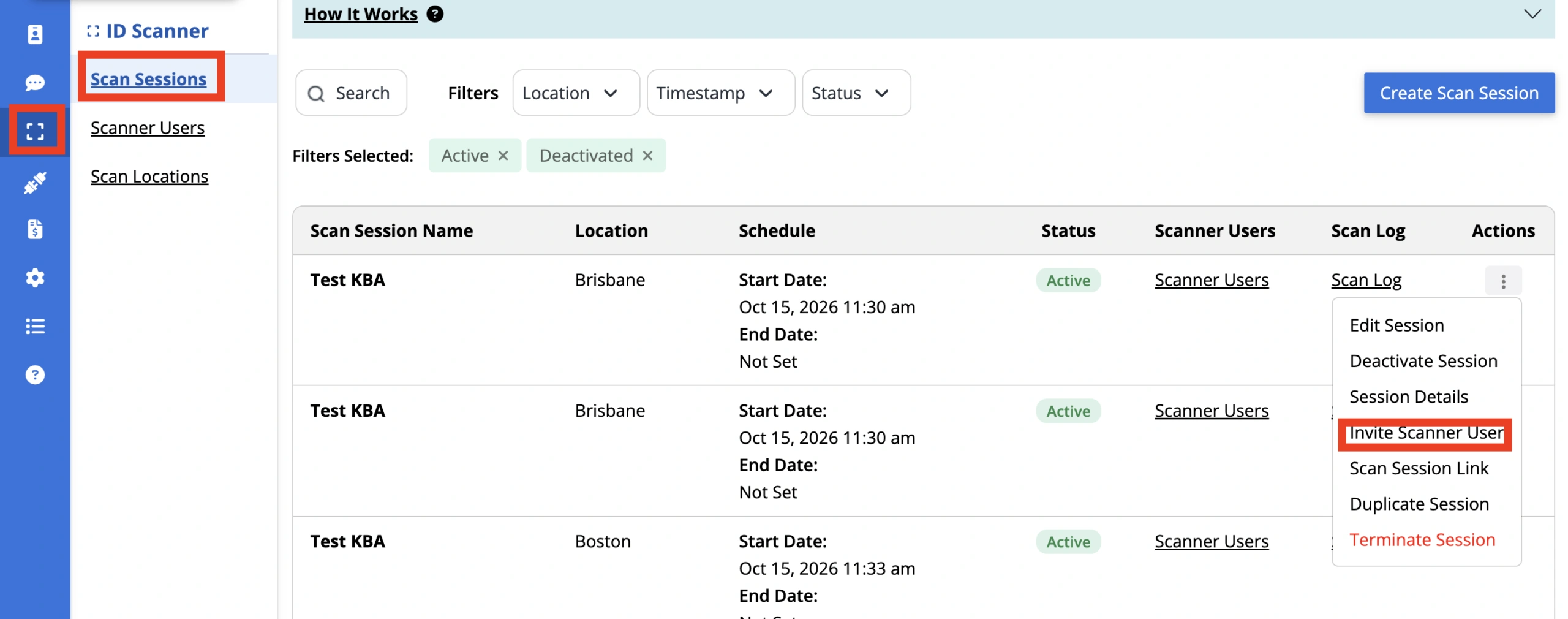Remove the Active filter chip

[x=503, y=156]
